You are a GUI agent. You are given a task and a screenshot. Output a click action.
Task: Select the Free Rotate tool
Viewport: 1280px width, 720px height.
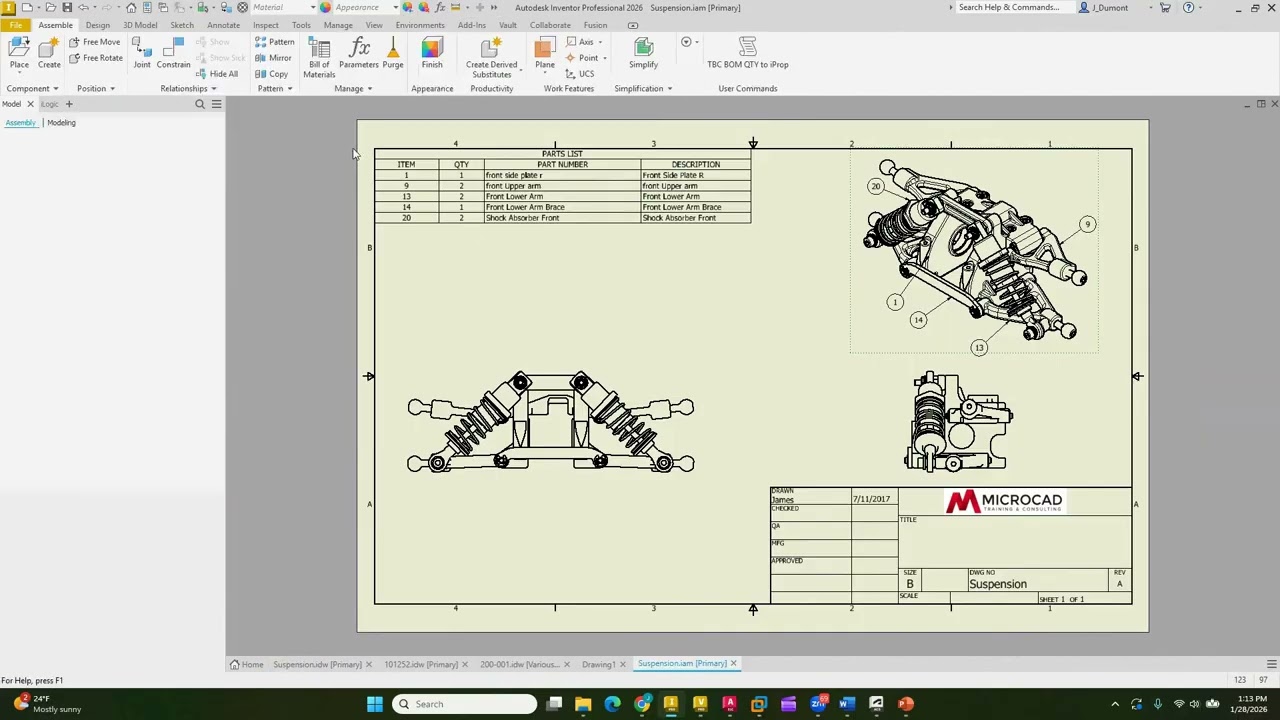click(x=96, y=58)
